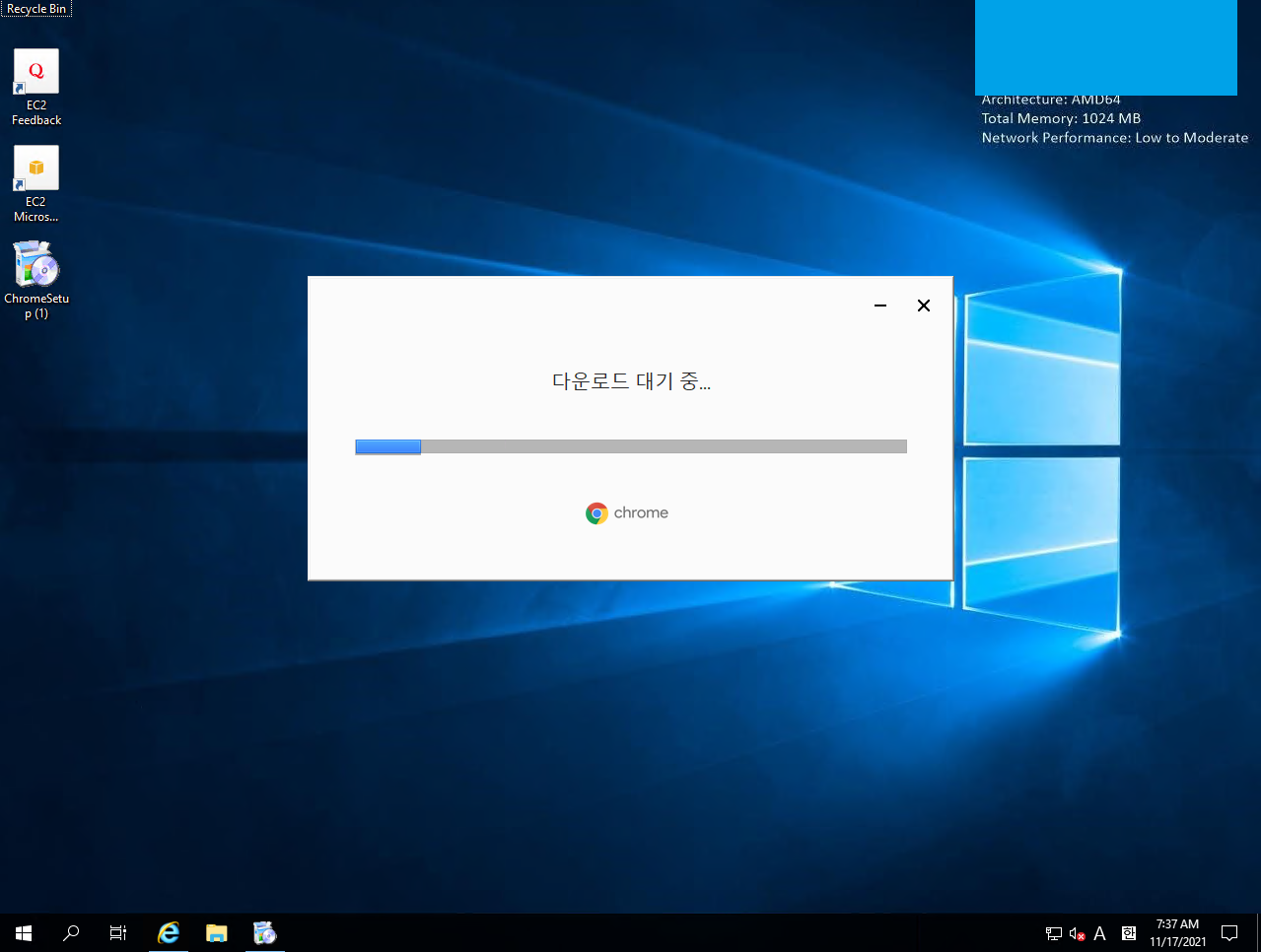Launch Internet Explorer from the taskbar
This screenshot has width=1261, height=952.
[170, 932]
